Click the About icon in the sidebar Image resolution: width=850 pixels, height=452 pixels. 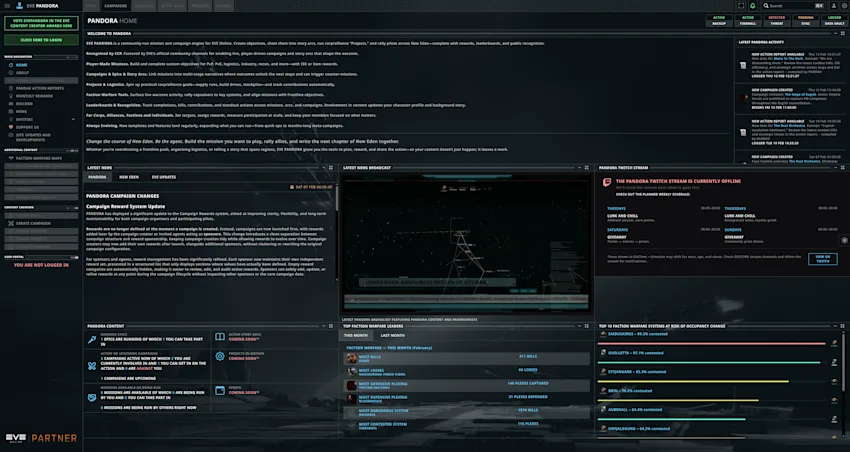pyautogui.click(x=11, y=73)
